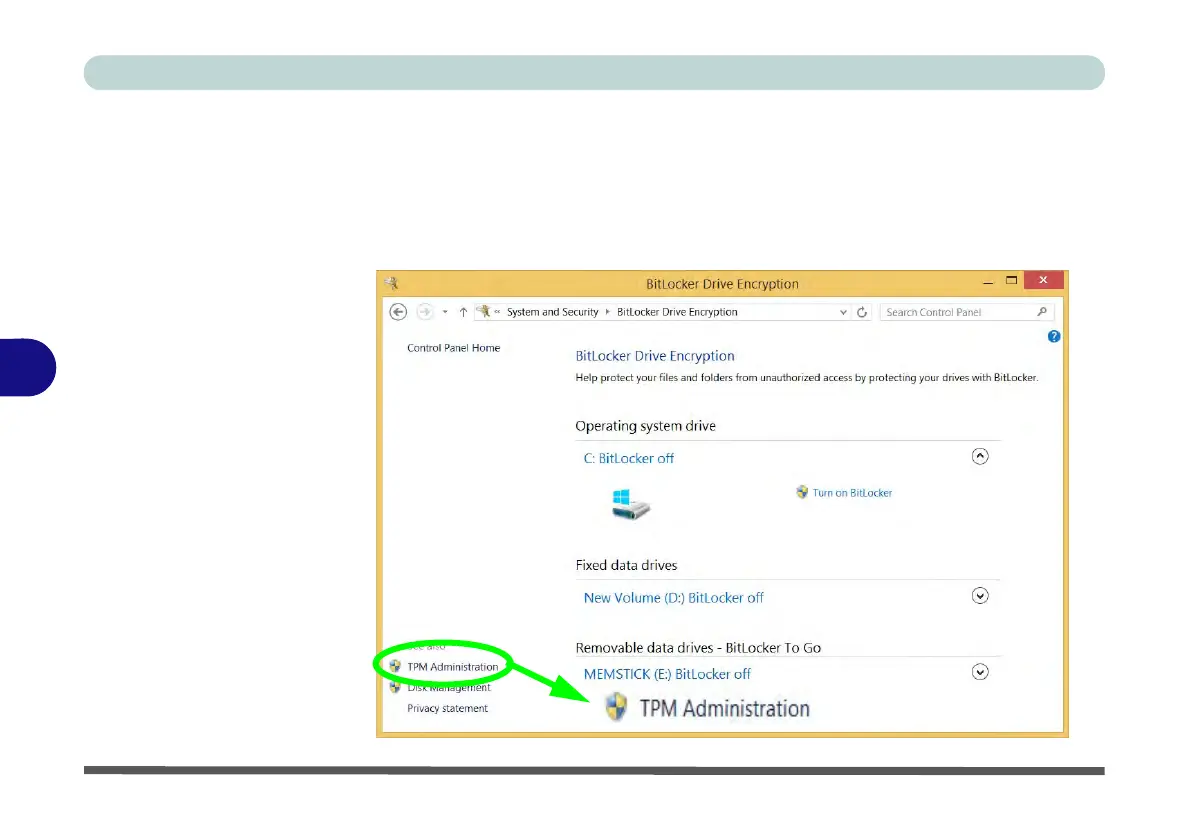The image size is (1190, 838).
Task: Click Removable data drives - BitLocker To Go
Action: (697, 647)
